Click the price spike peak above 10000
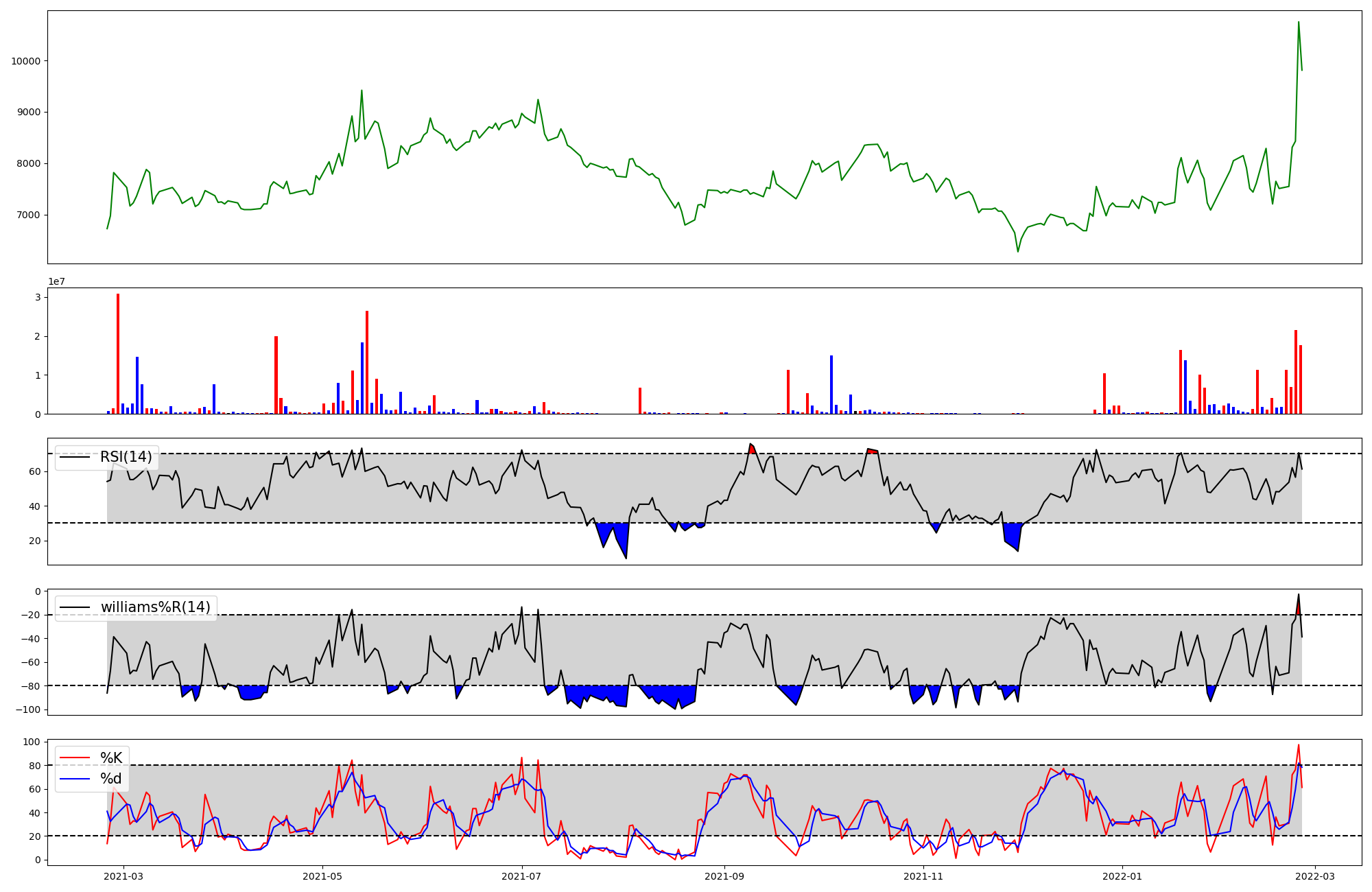 (x=1299, y=23)
